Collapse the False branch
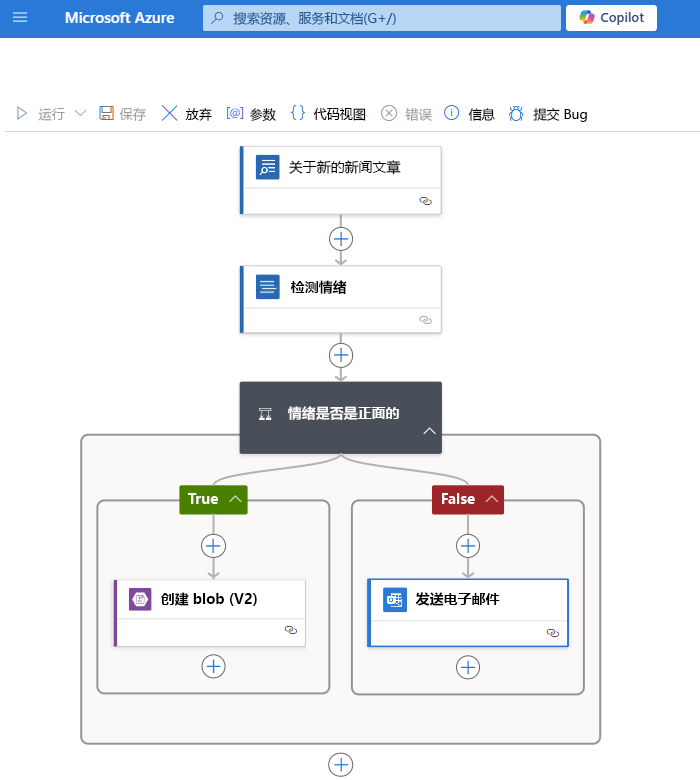The height and width of the screenshot is (780, 700). 492,499
